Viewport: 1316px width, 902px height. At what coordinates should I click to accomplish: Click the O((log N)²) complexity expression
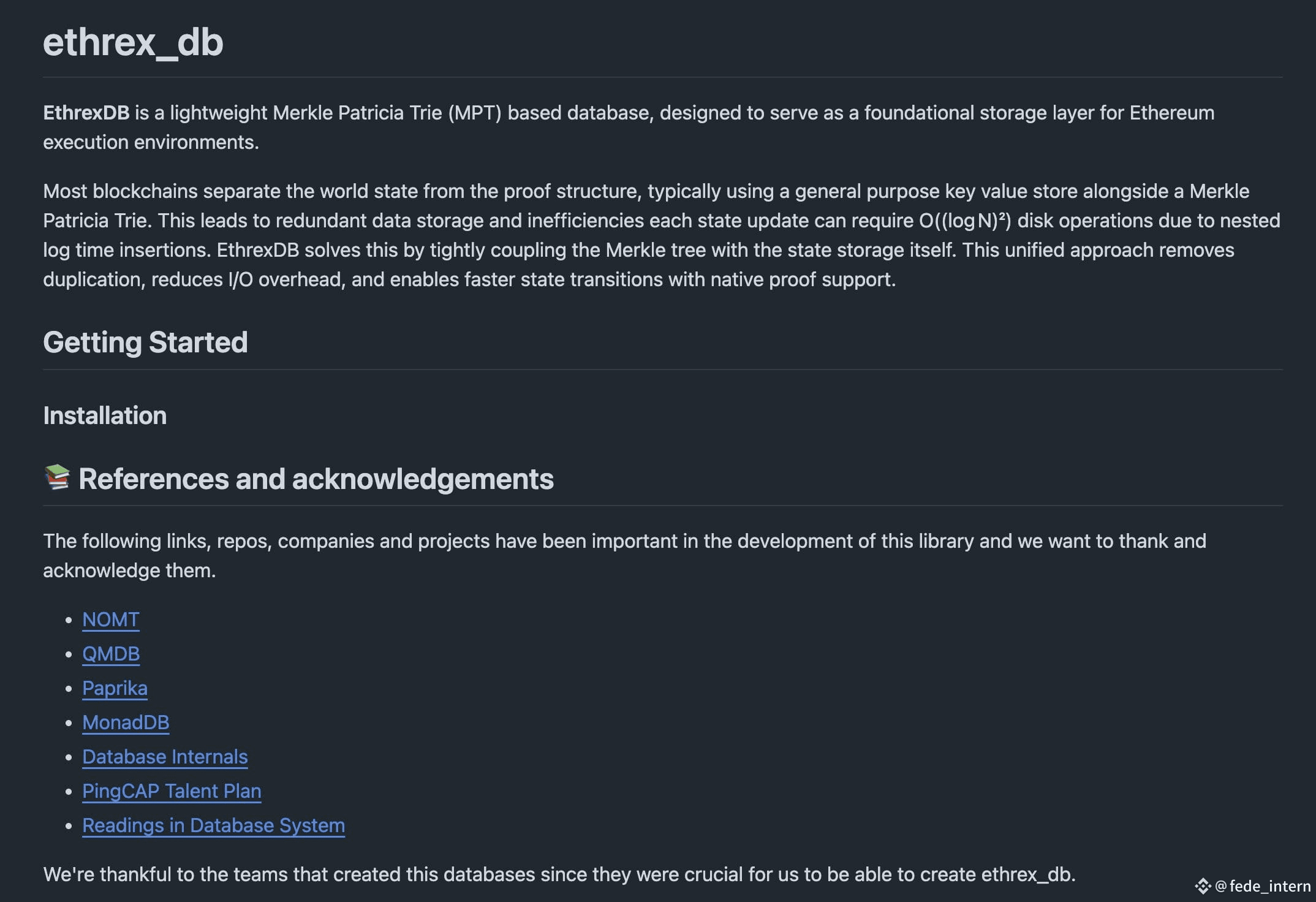coord(965,221)
